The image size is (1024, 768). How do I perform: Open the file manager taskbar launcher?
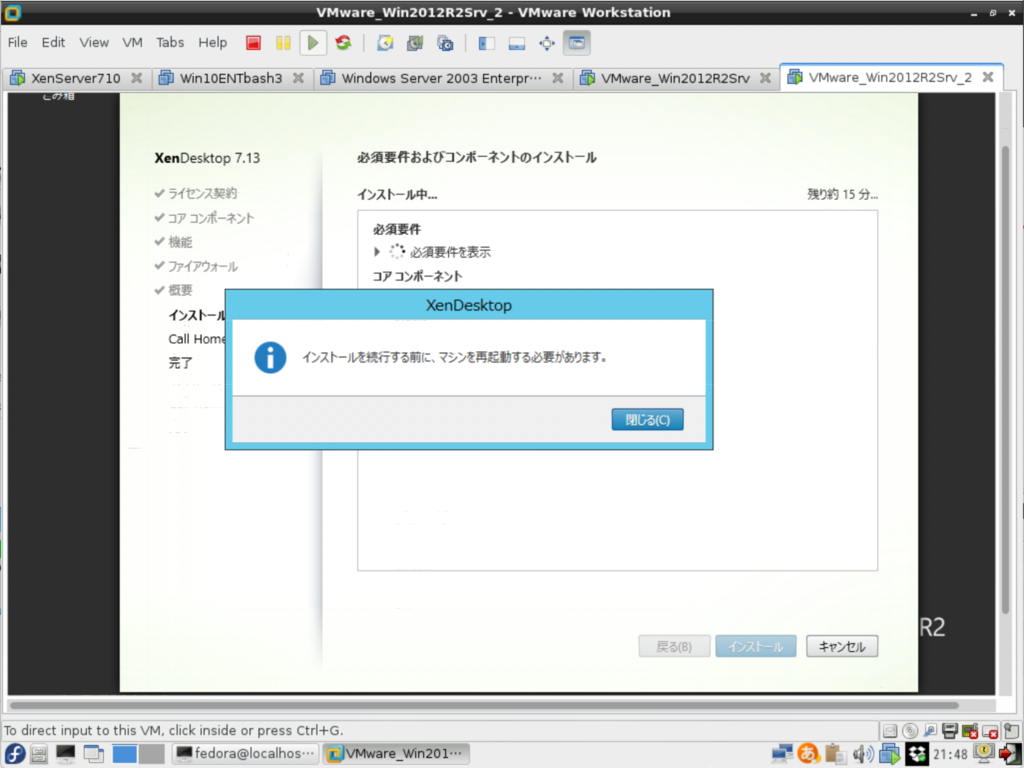pos(39,754)
